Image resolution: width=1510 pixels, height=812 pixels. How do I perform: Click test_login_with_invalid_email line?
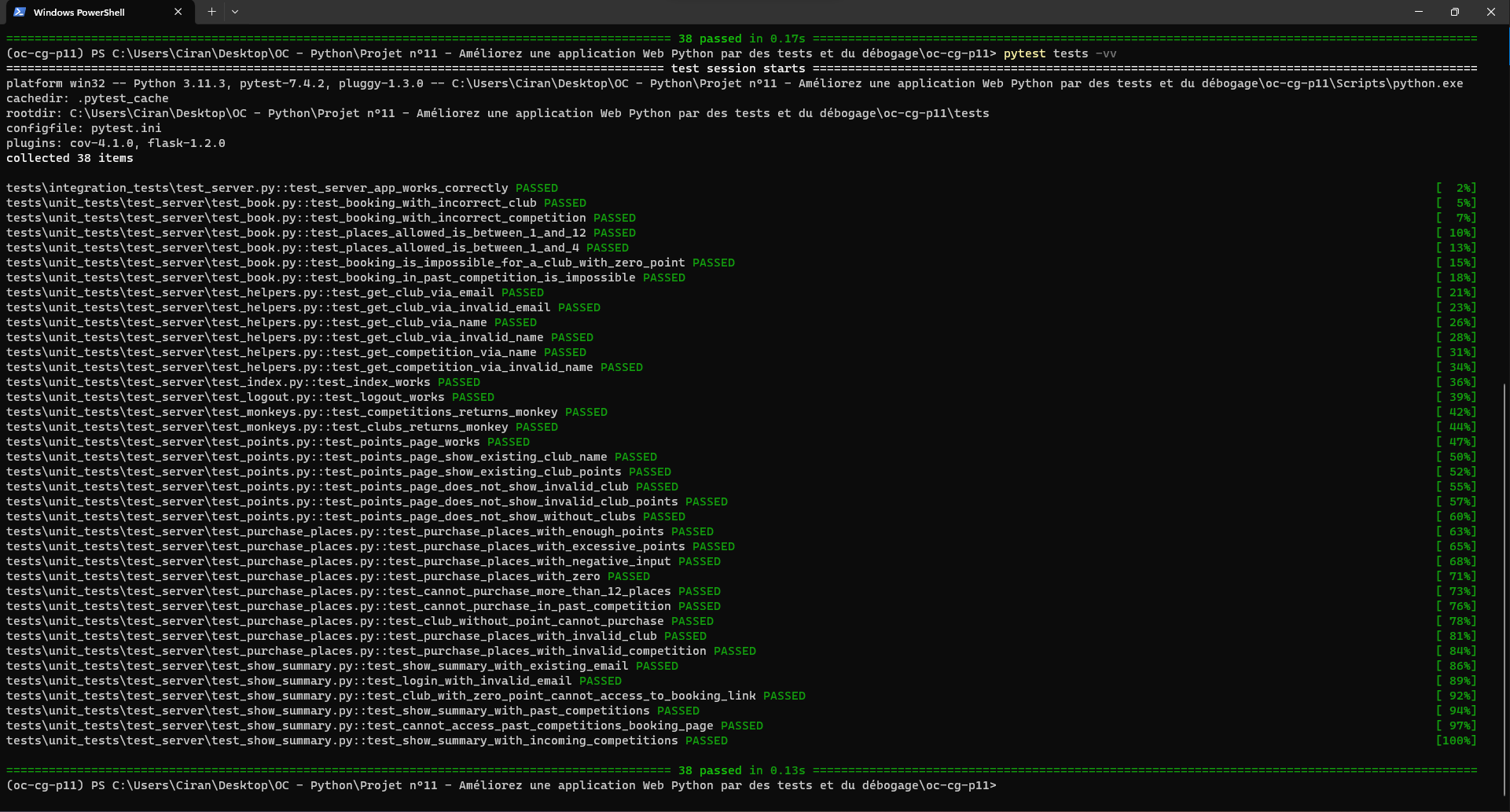[x=314, y=681]
